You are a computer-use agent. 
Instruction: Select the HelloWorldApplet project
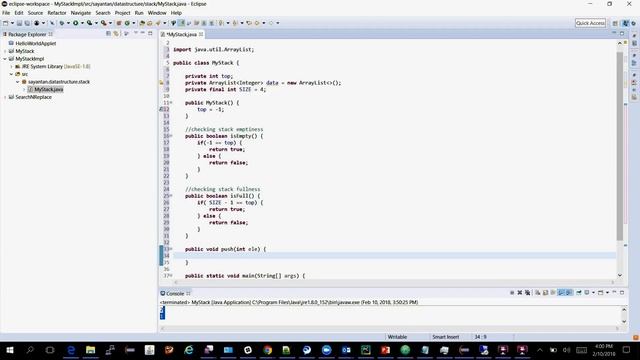[36, 43]
